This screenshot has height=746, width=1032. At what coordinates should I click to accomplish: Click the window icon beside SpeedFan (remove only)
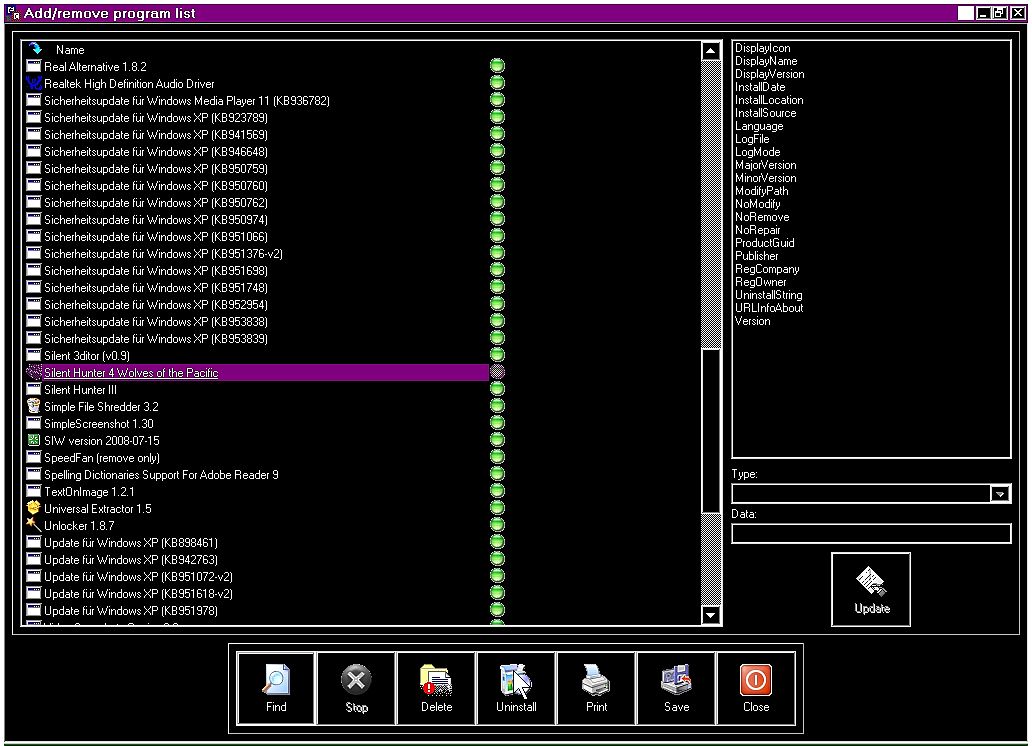pos(34,458)
